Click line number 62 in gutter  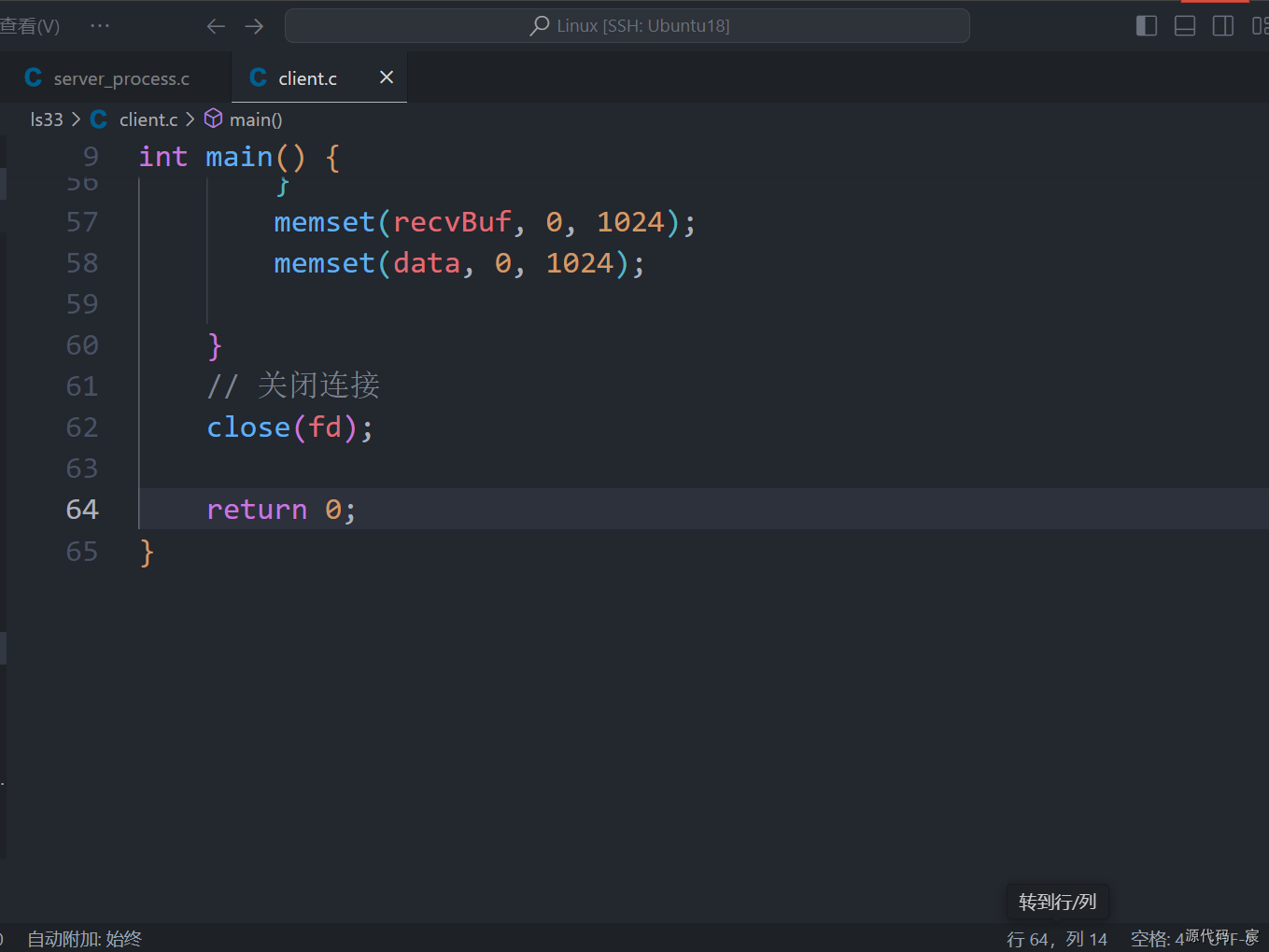82,427
